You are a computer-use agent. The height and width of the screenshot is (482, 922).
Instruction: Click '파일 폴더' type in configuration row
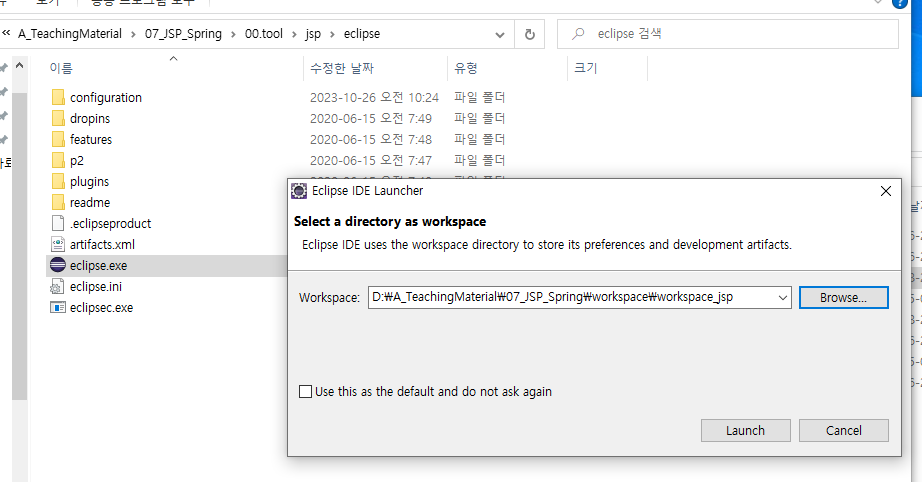coord(480,98)
